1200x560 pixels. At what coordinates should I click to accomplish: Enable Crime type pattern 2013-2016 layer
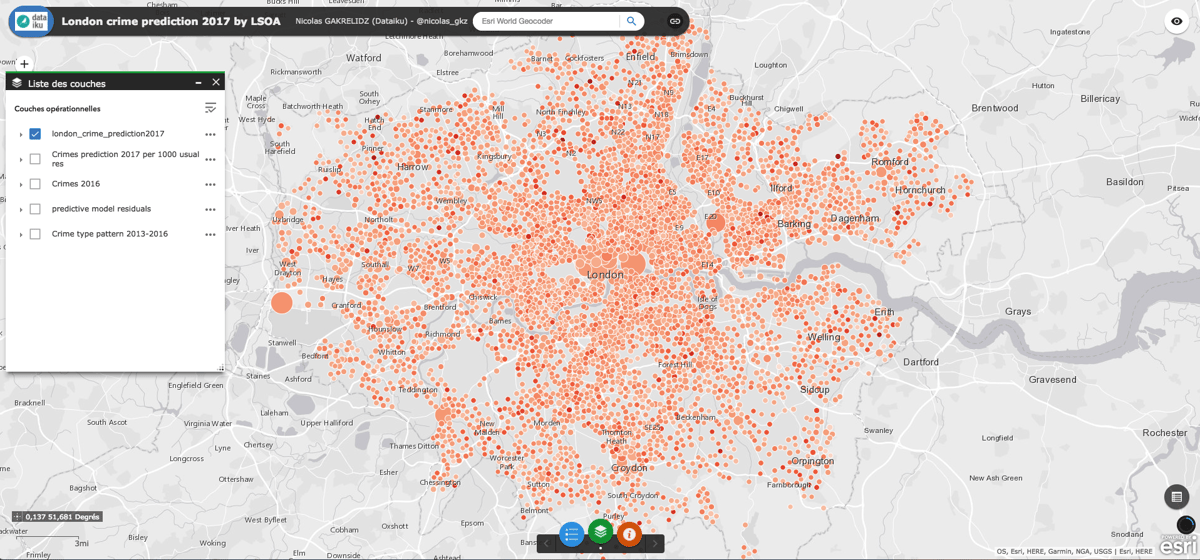pos(35,234)
